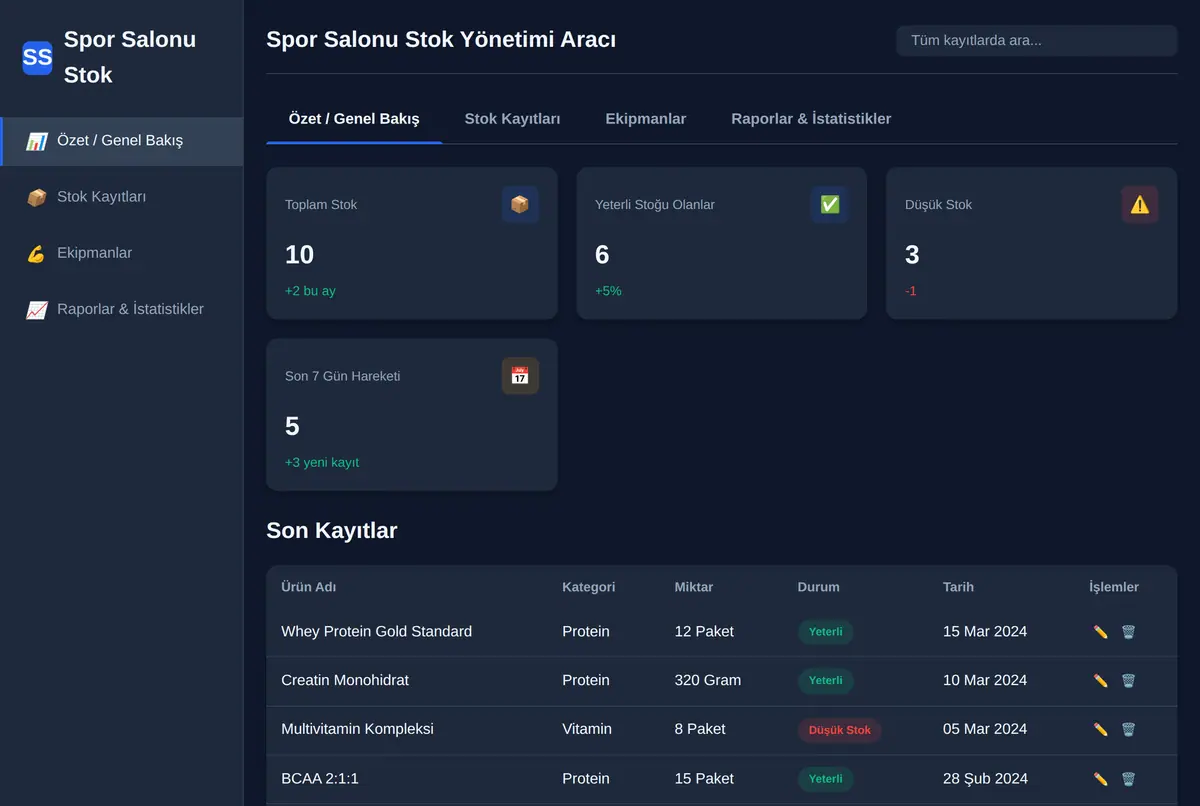Click the package icon on the Toplam Stok card

point(520,204)
